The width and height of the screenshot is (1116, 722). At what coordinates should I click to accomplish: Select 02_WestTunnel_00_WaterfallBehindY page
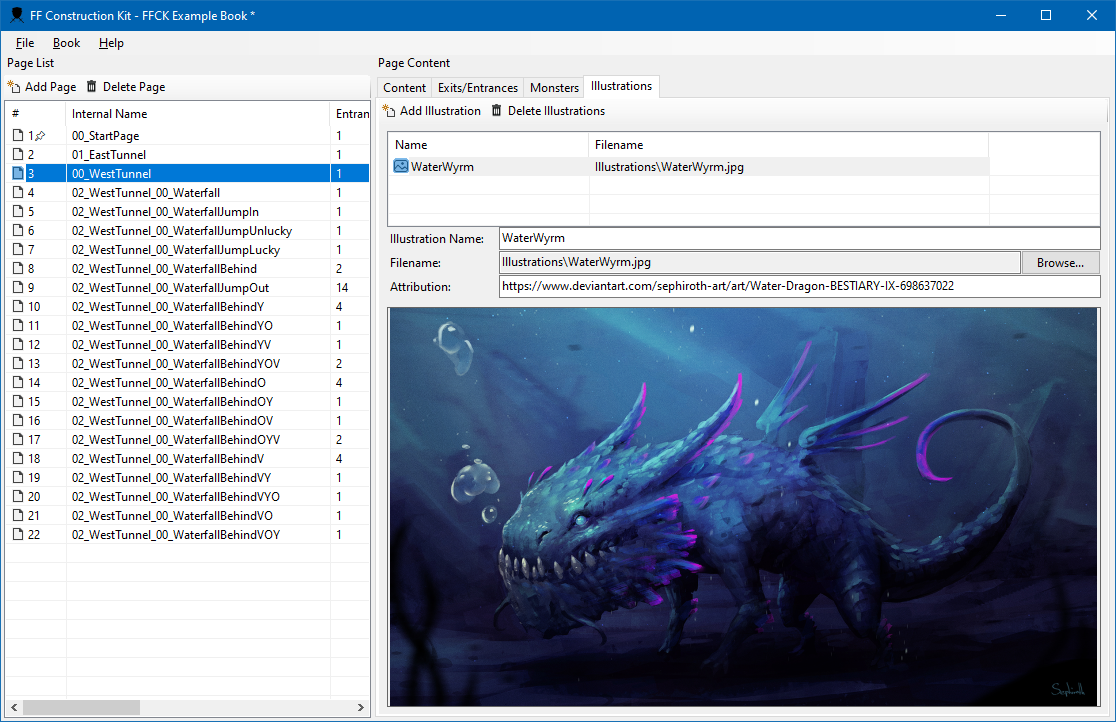click(188, 306)
